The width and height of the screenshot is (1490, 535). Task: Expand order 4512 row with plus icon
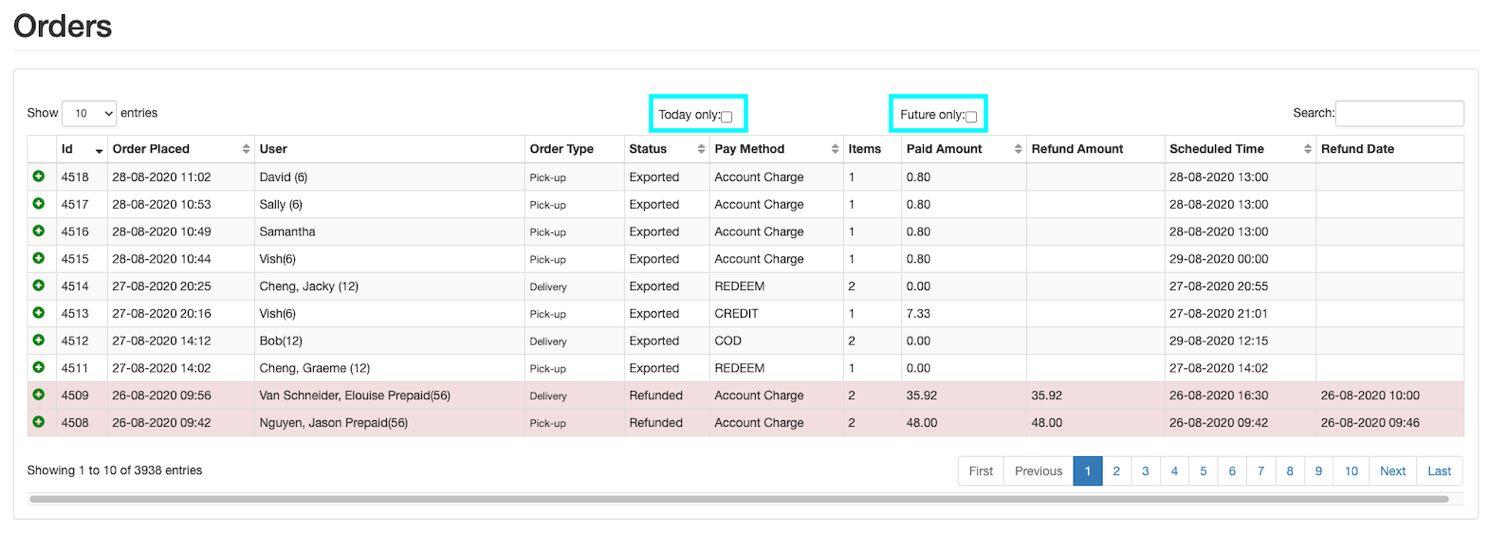[x=38, y=340]
